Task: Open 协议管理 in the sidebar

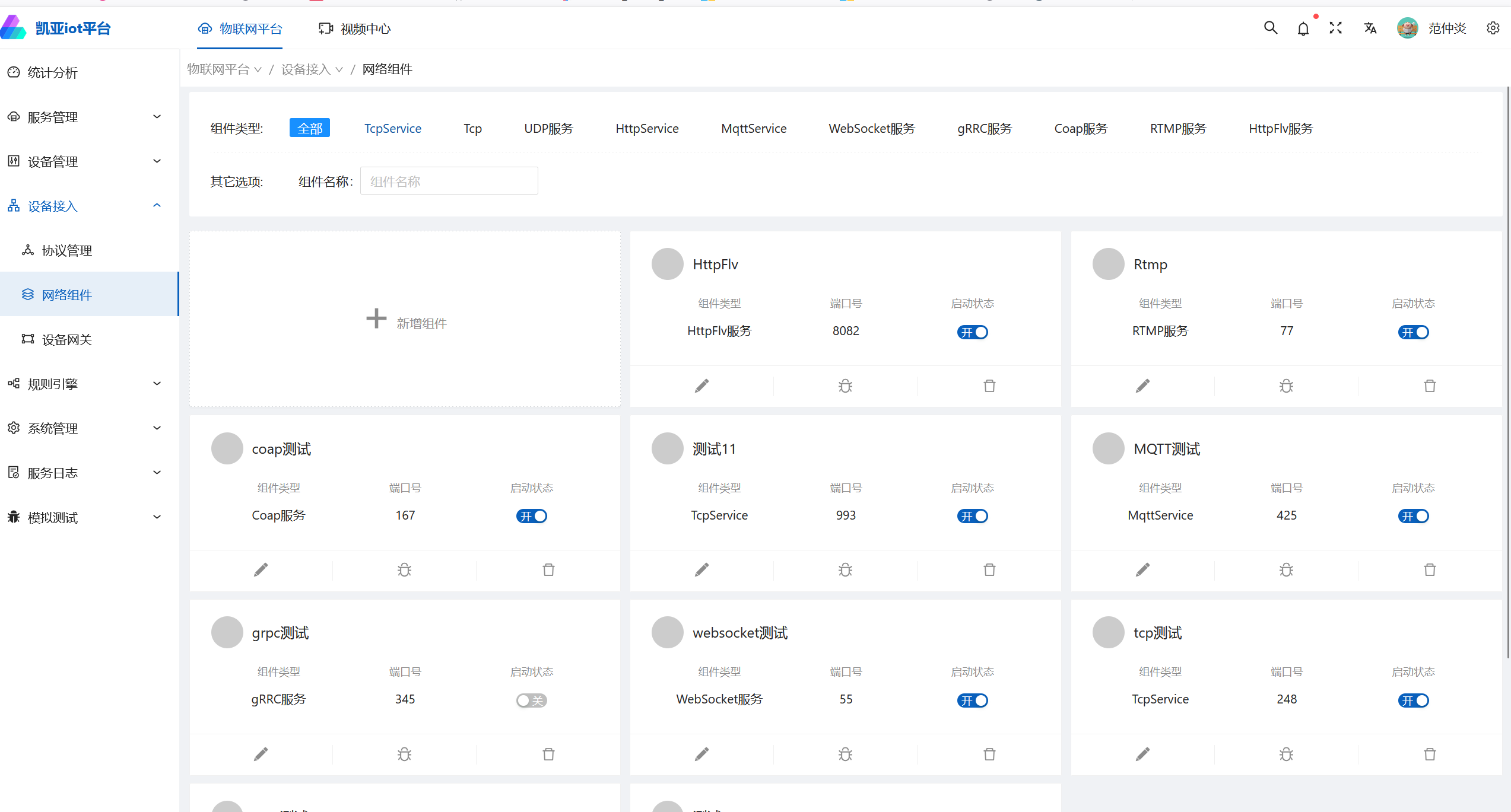Action: tap(66, 250)
